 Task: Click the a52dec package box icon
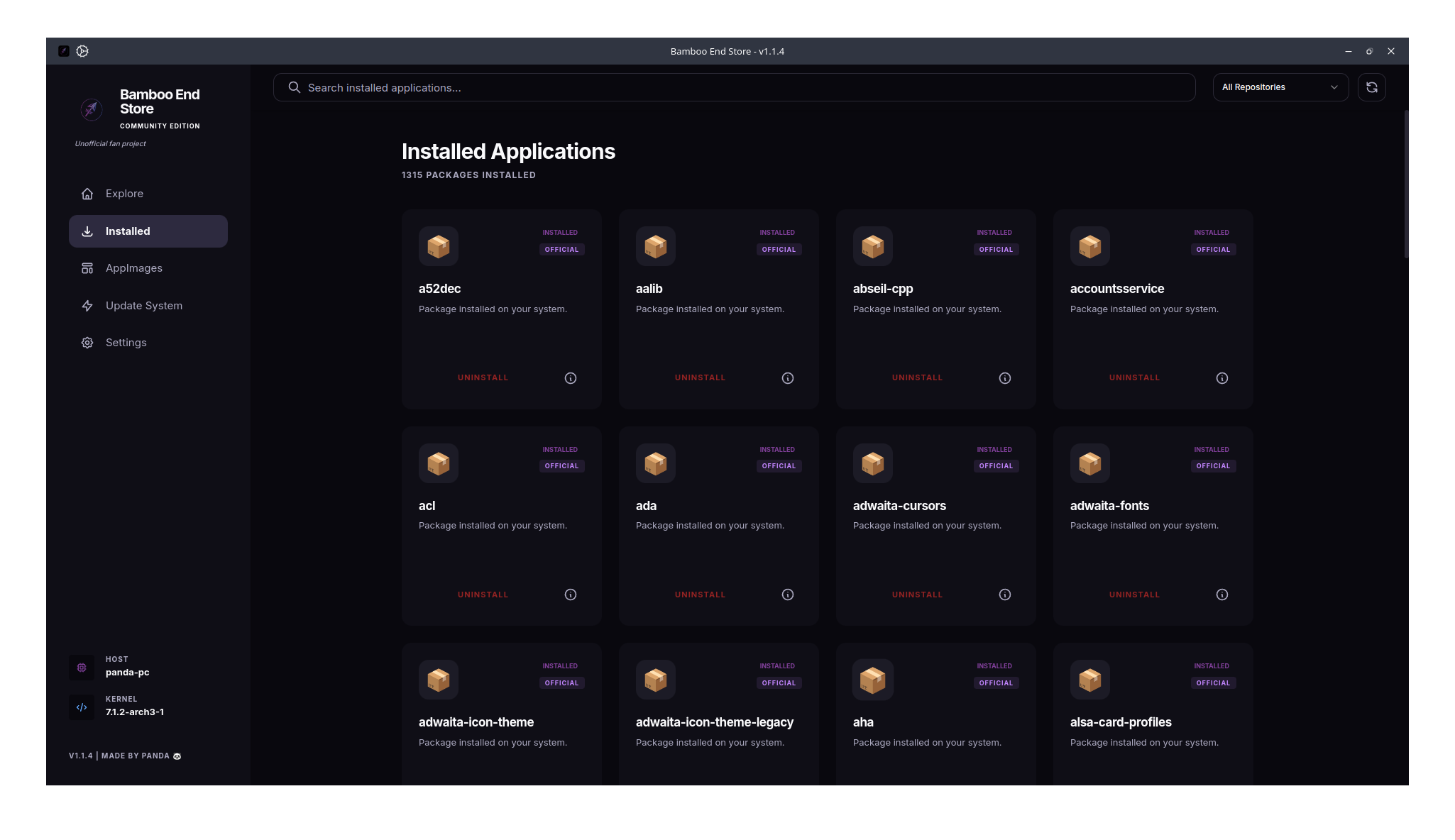(x=439, y=246)
